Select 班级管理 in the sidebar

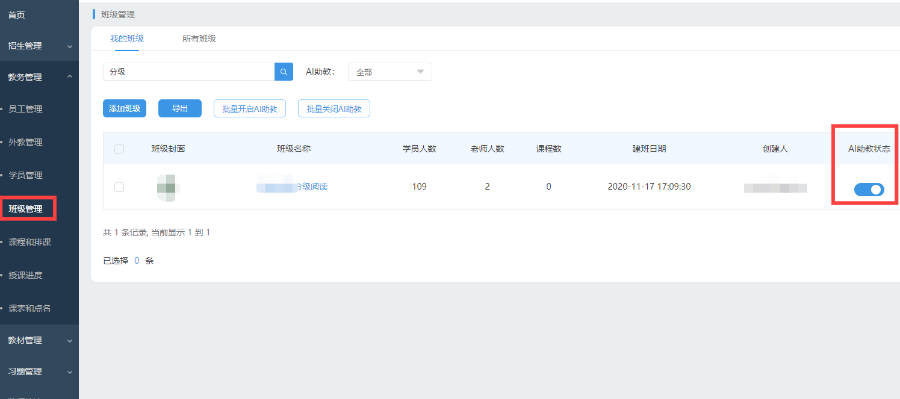25,209
